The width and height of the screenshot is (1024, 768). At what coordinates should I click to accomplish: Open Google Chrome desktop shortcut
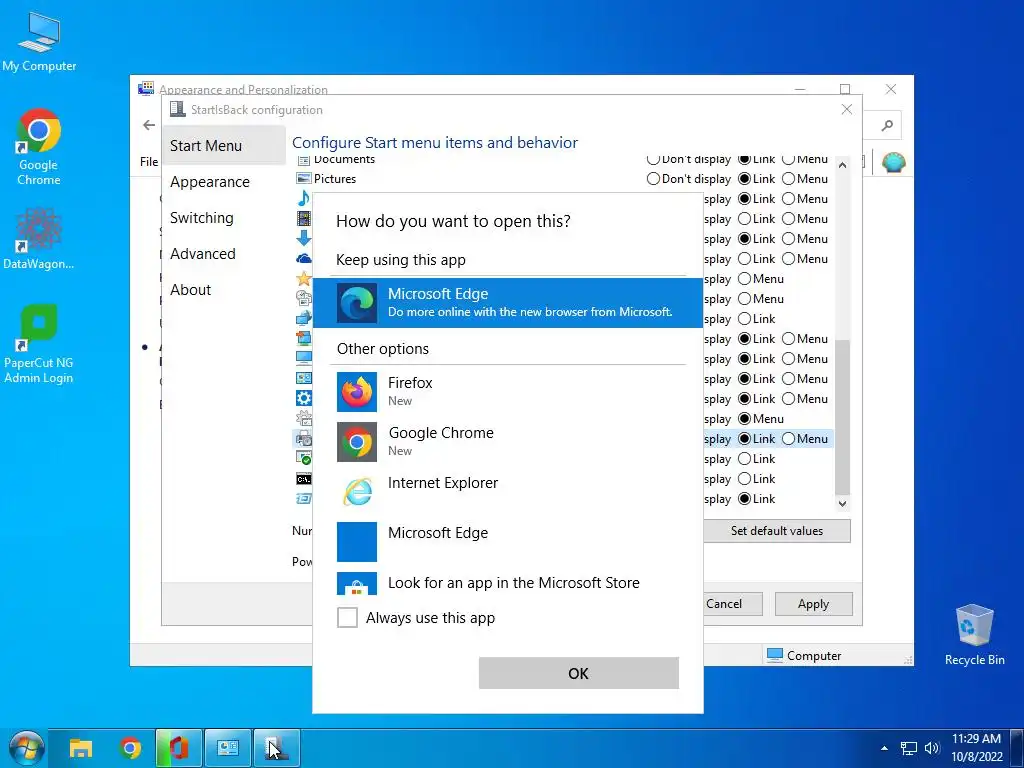(39, 148)
